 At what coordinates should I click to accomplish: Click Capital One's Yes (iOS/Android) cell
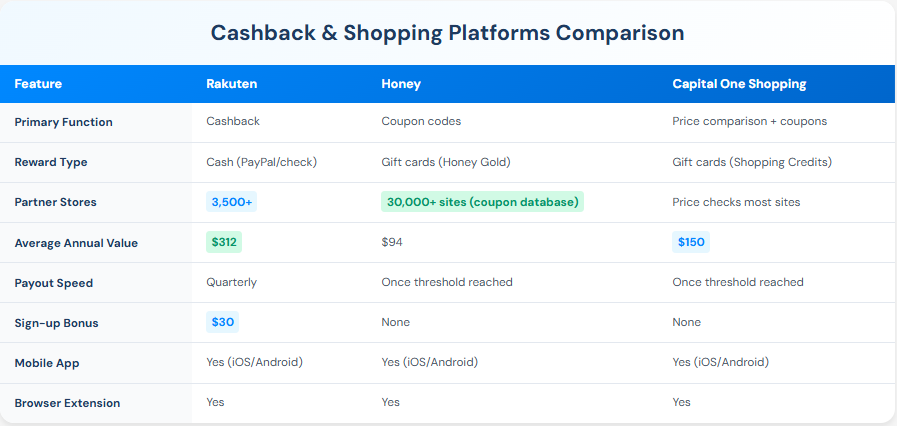(x=721, y=362)
